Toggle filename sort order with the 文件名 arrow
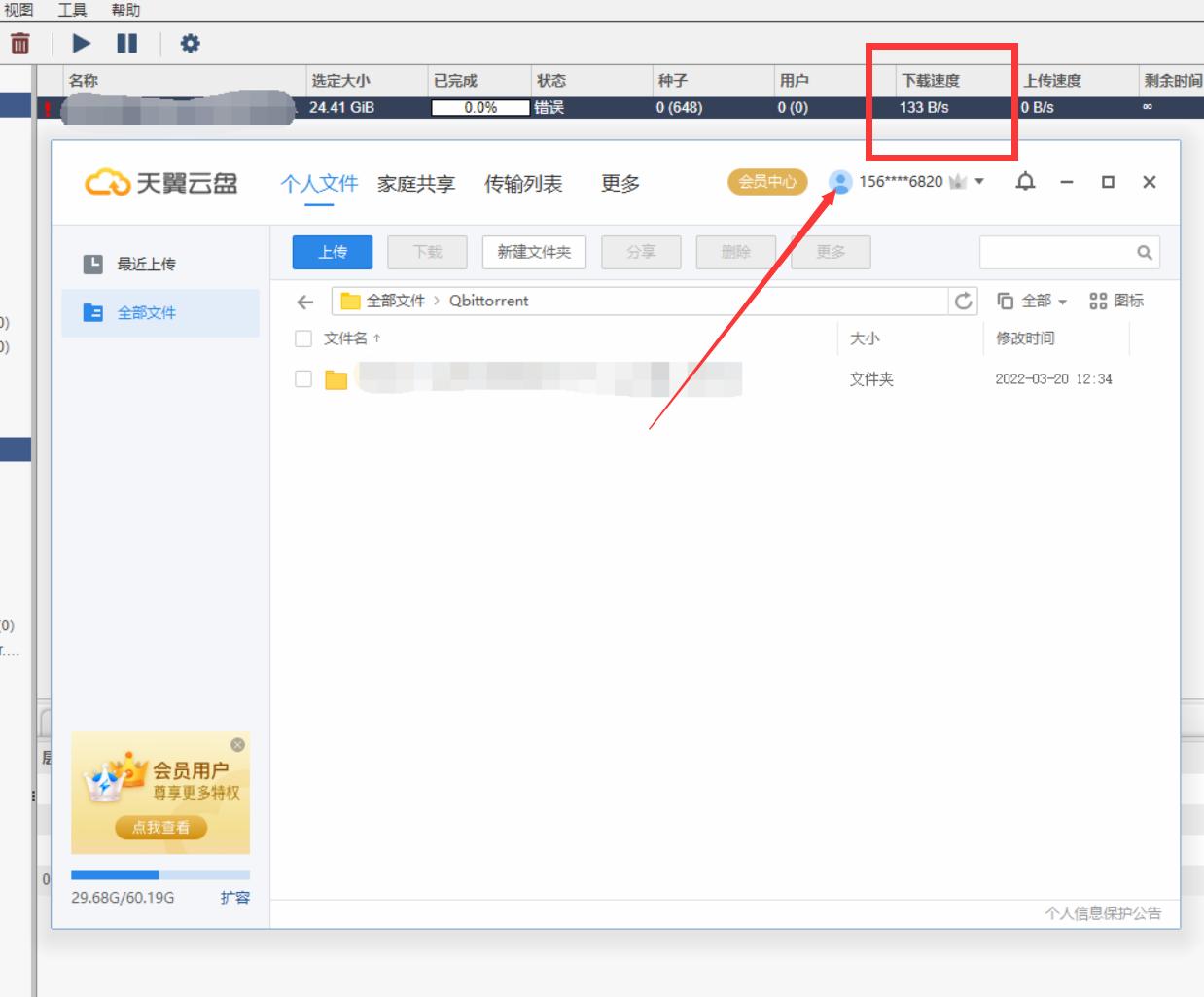 379,338
